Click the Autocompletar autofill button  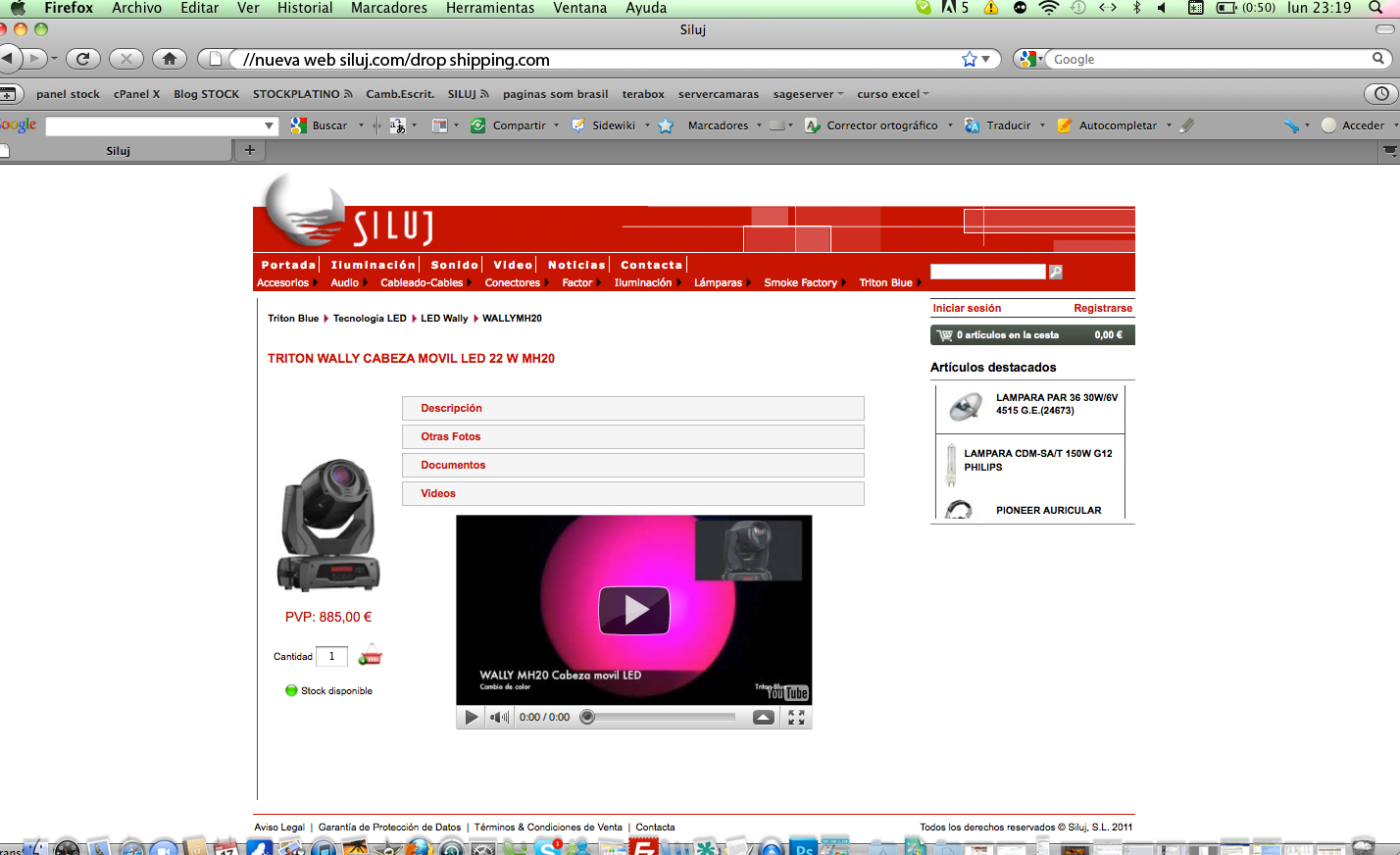pyautogui.click(x=1108, y=126)
